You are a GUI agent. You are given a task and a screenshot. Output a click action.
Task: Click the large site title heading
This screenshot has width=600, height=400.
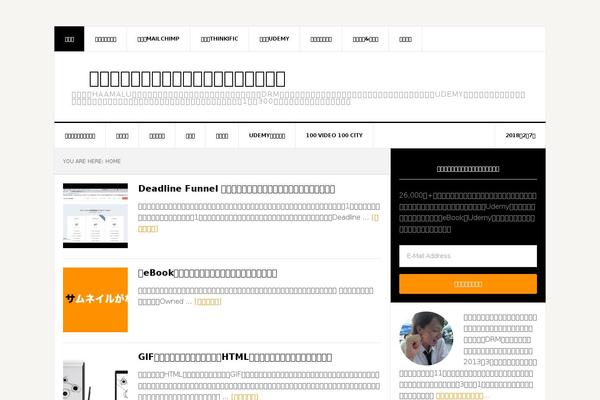187,79
